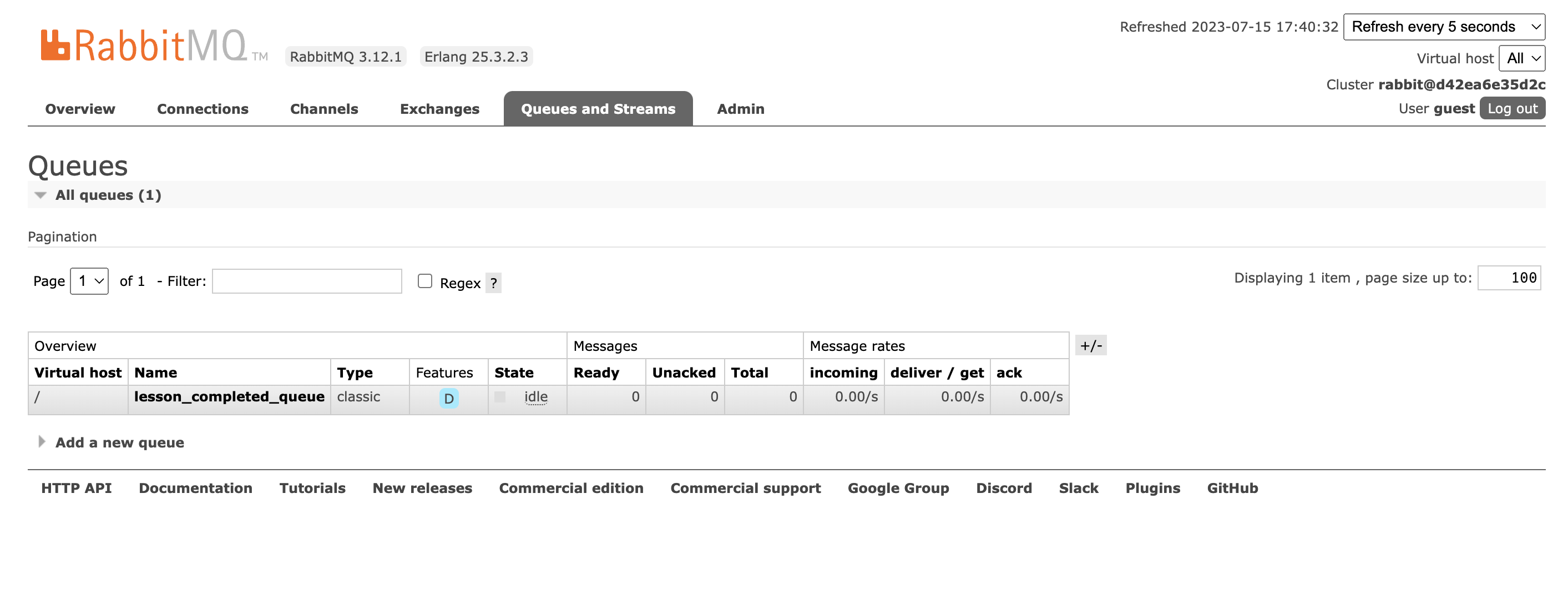Sort by Name column header

(156, 373)
